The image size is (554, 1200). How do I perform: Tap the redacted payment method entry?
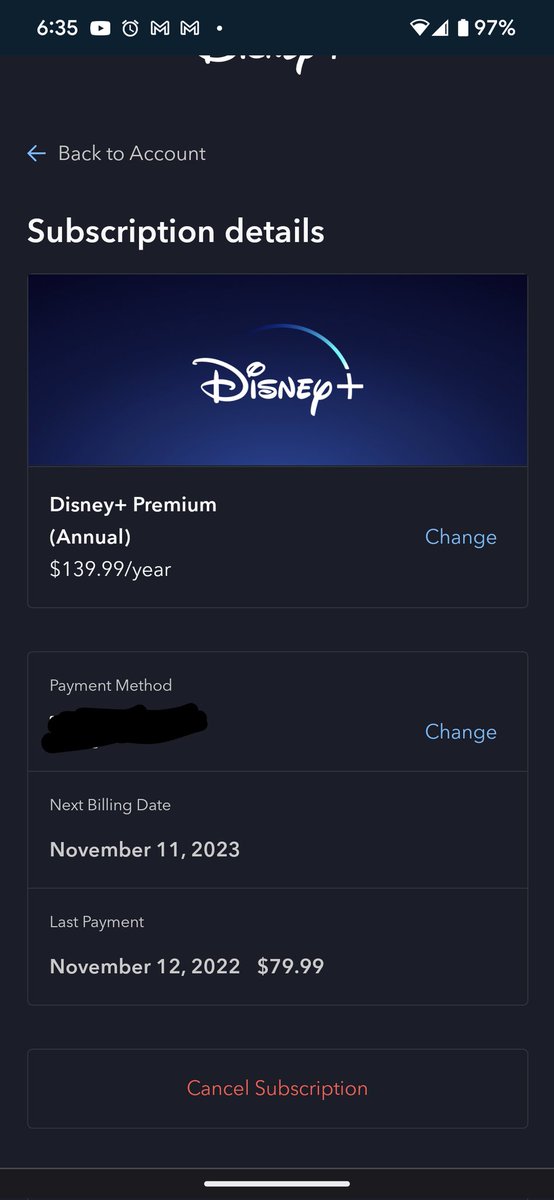(x=125, y=728)
